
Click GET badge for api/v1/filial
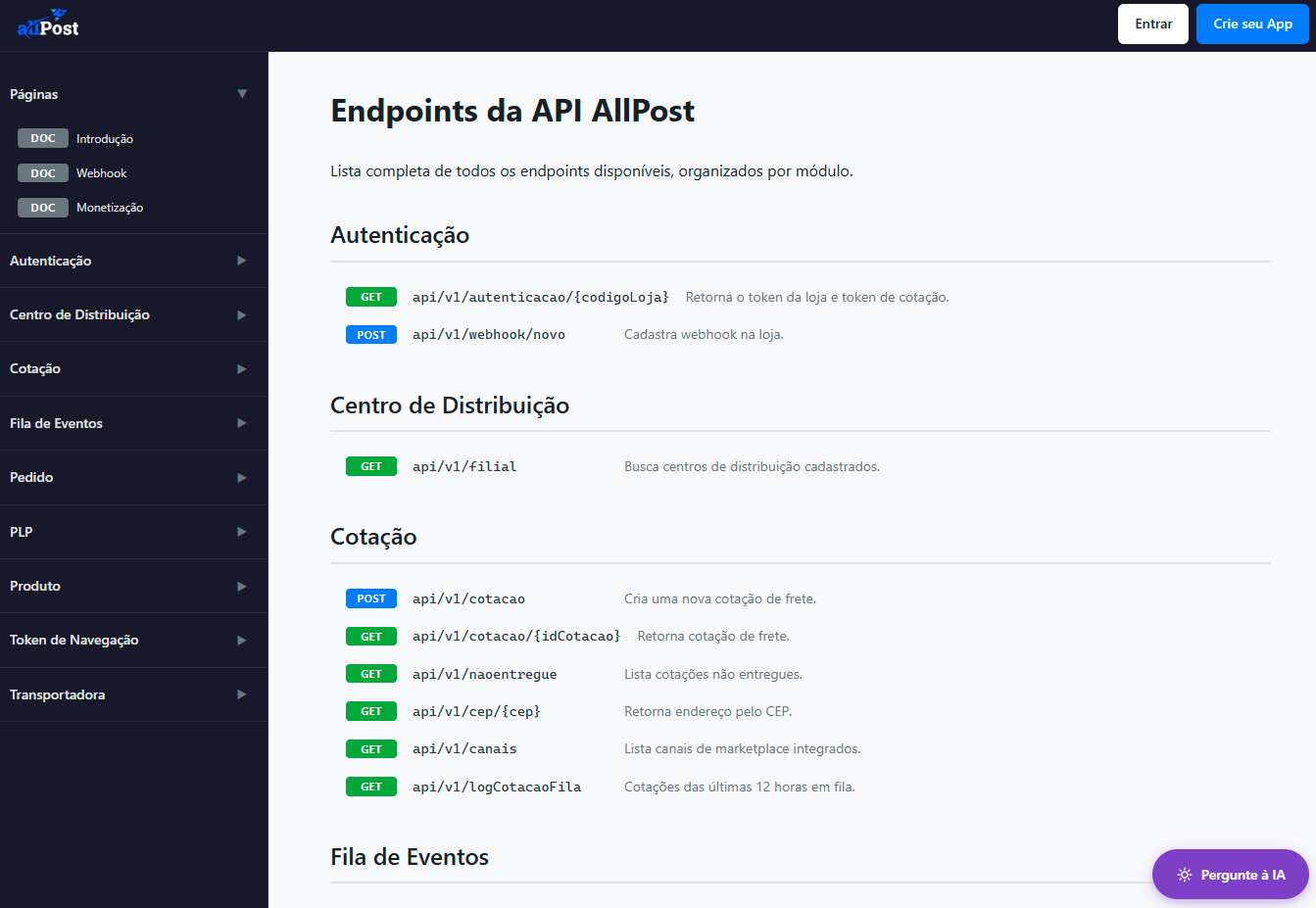[x=371, y=466]
